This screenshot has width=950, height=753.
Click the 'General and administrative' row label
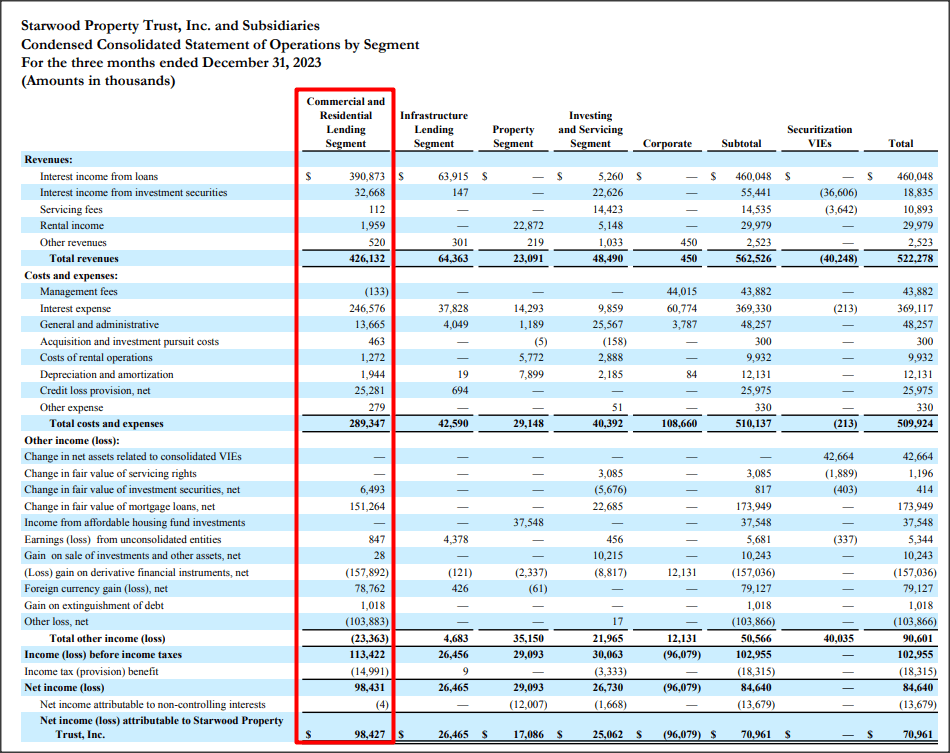point(99,325)
